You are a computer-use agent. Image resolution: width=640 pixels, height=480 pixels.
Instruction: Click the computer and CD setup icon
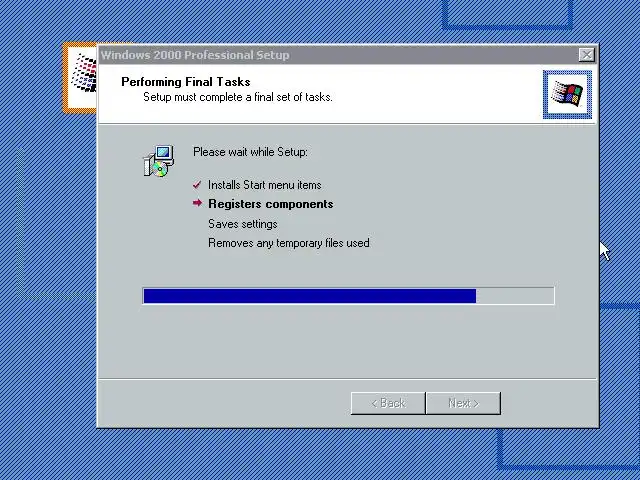(x=159, y=161)
